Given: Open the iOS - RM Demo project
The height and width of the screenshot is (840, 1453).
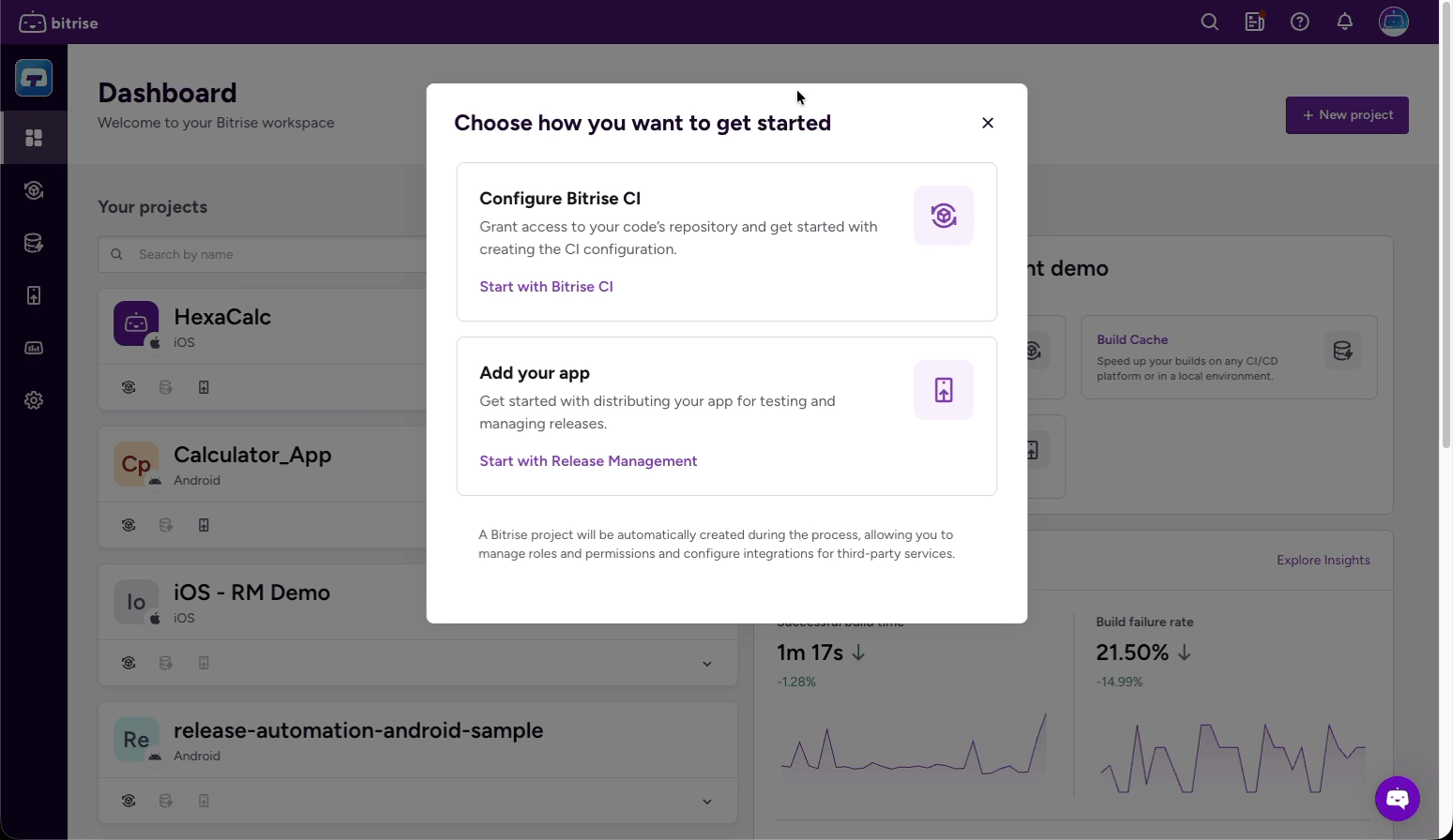Looking at the screenshot, I should click(251, 592).
